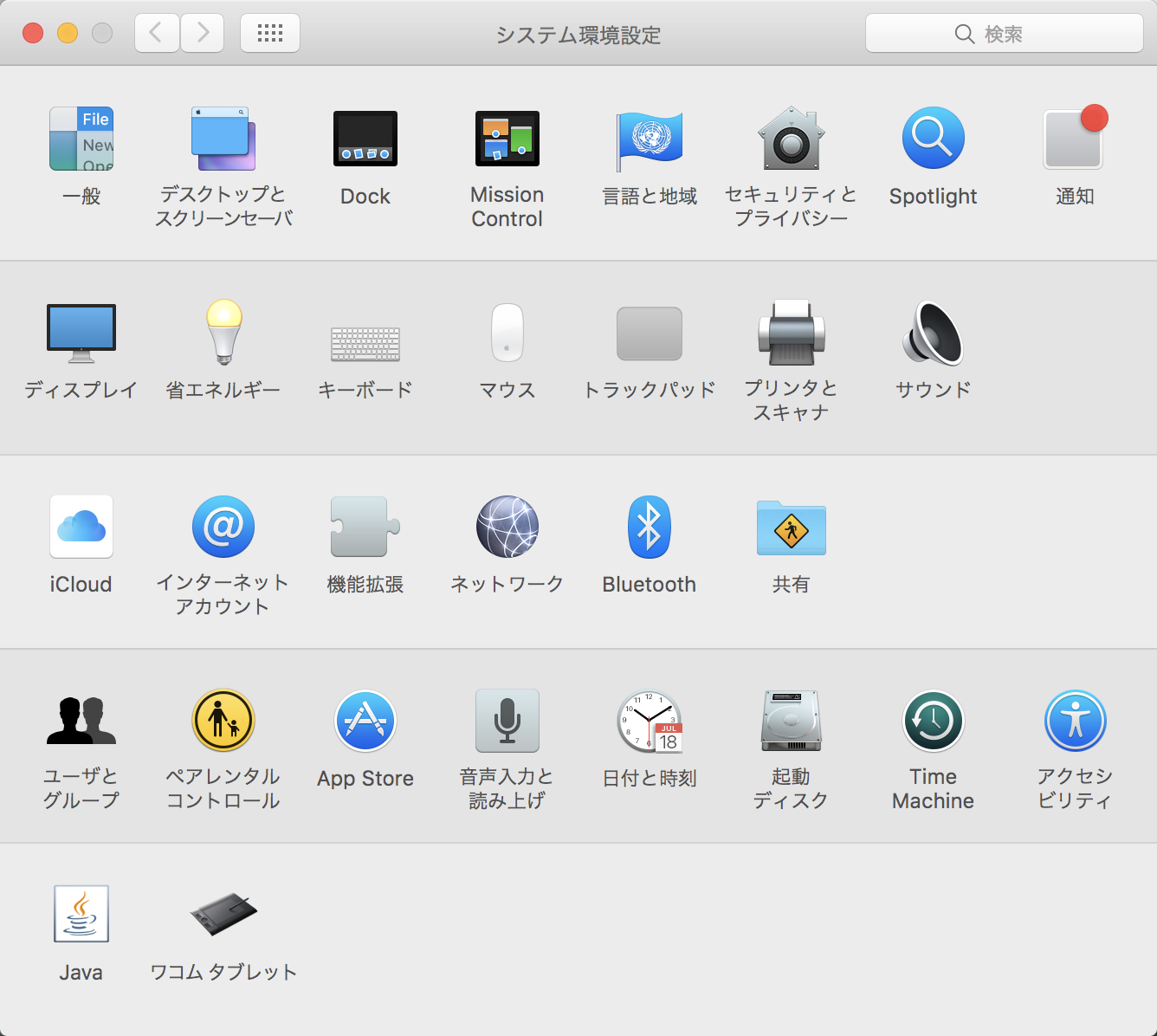This screenshot has height=1036, width=1157.
Task: Open ネットワーク network preferences
Action: tap(507, 527)
